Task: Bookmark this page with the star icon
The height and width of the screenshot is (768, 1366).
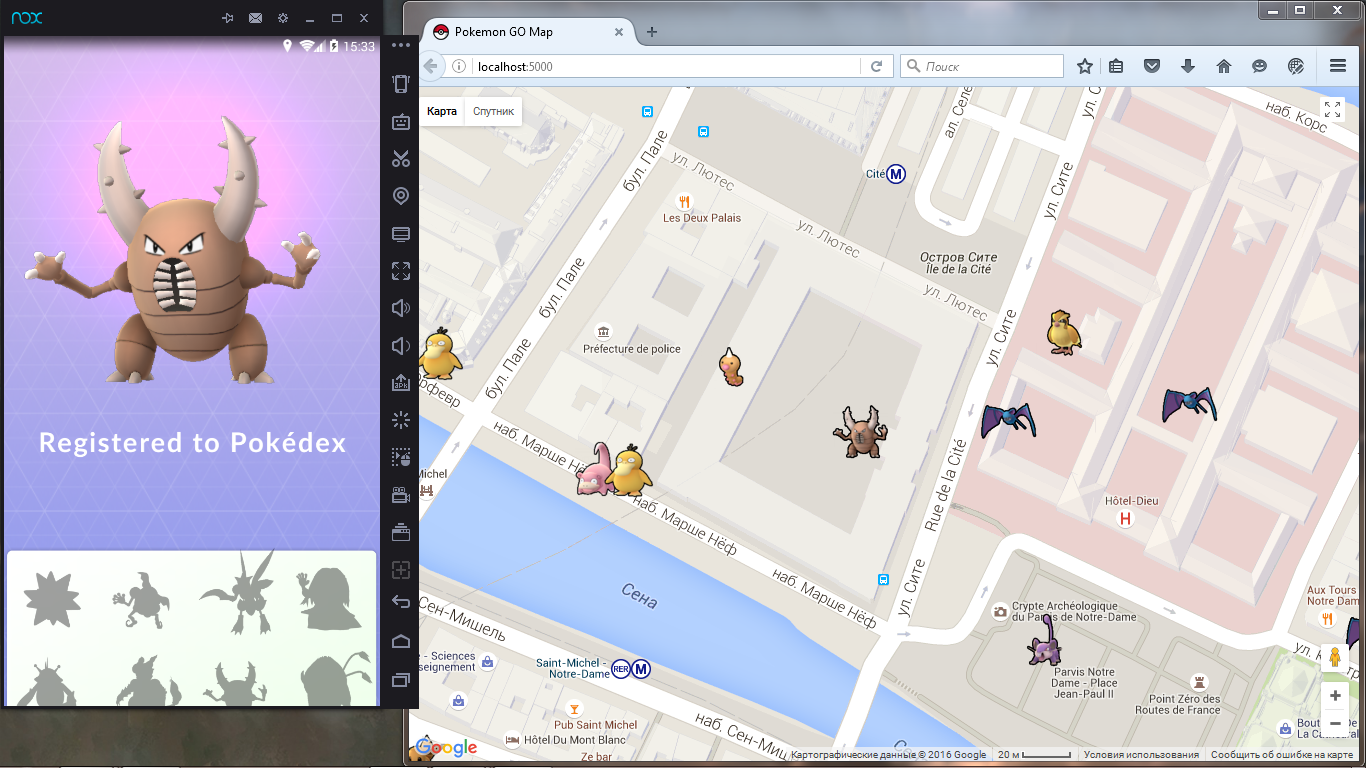Action: click(1085, 66)
